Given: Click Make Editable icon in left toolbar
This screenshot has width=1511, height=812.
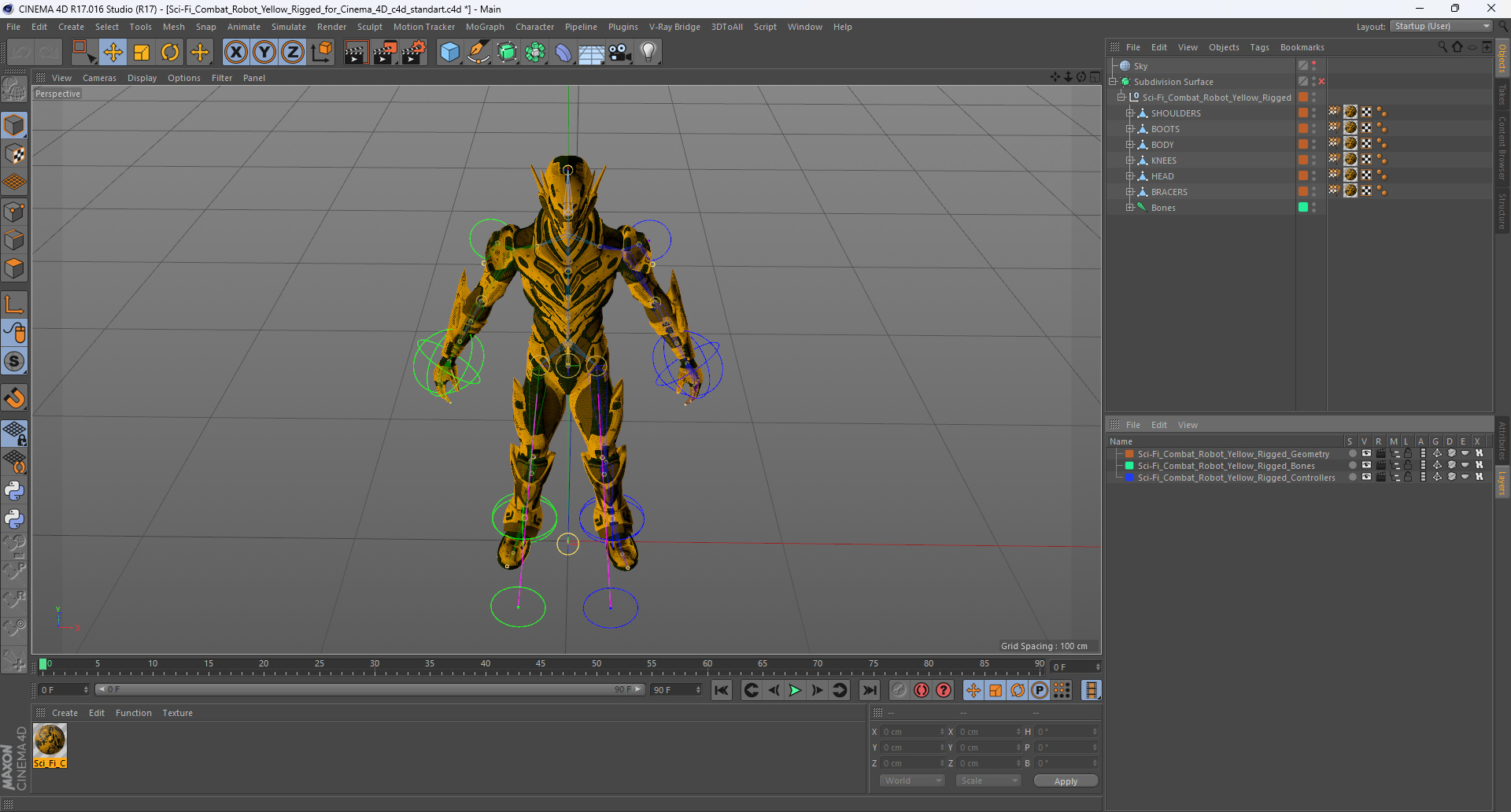Looking at the screenshot, I should tap(14, 90).
